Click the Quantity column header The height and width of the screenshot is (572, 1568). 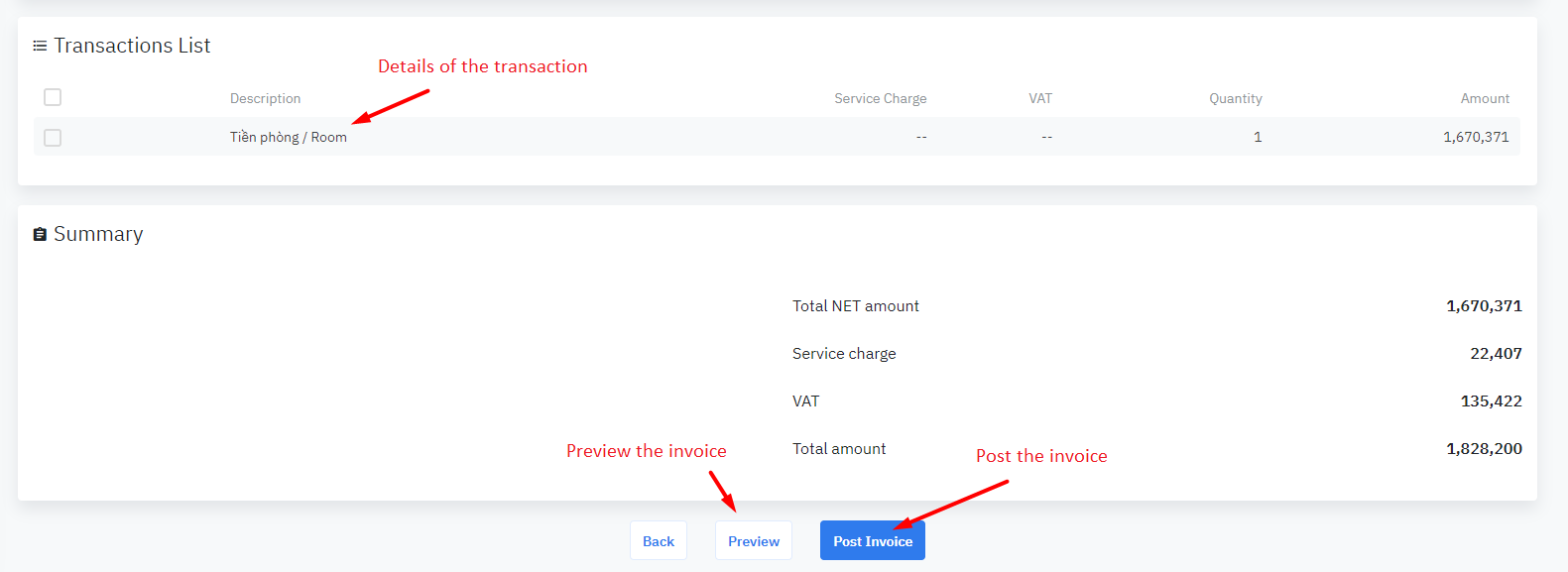tap(1235, 98)
